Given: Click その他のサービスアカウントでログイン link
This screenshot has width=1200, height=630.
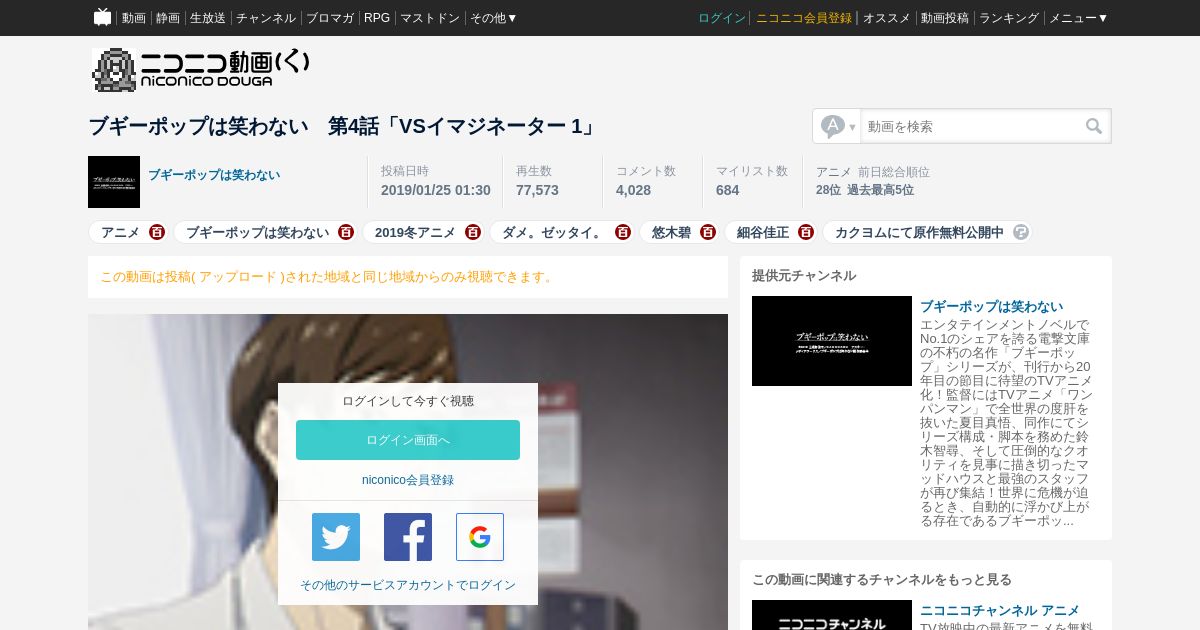Looking at the screenshot, I should pos(408,585).
